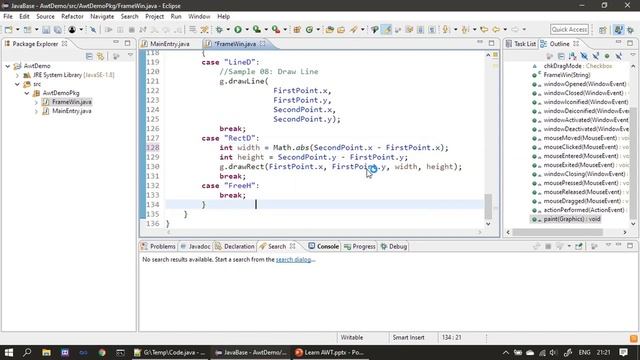Click the Debug bug icon in toolbar
This screenshot has width=640, height=360.
(219, 29)
